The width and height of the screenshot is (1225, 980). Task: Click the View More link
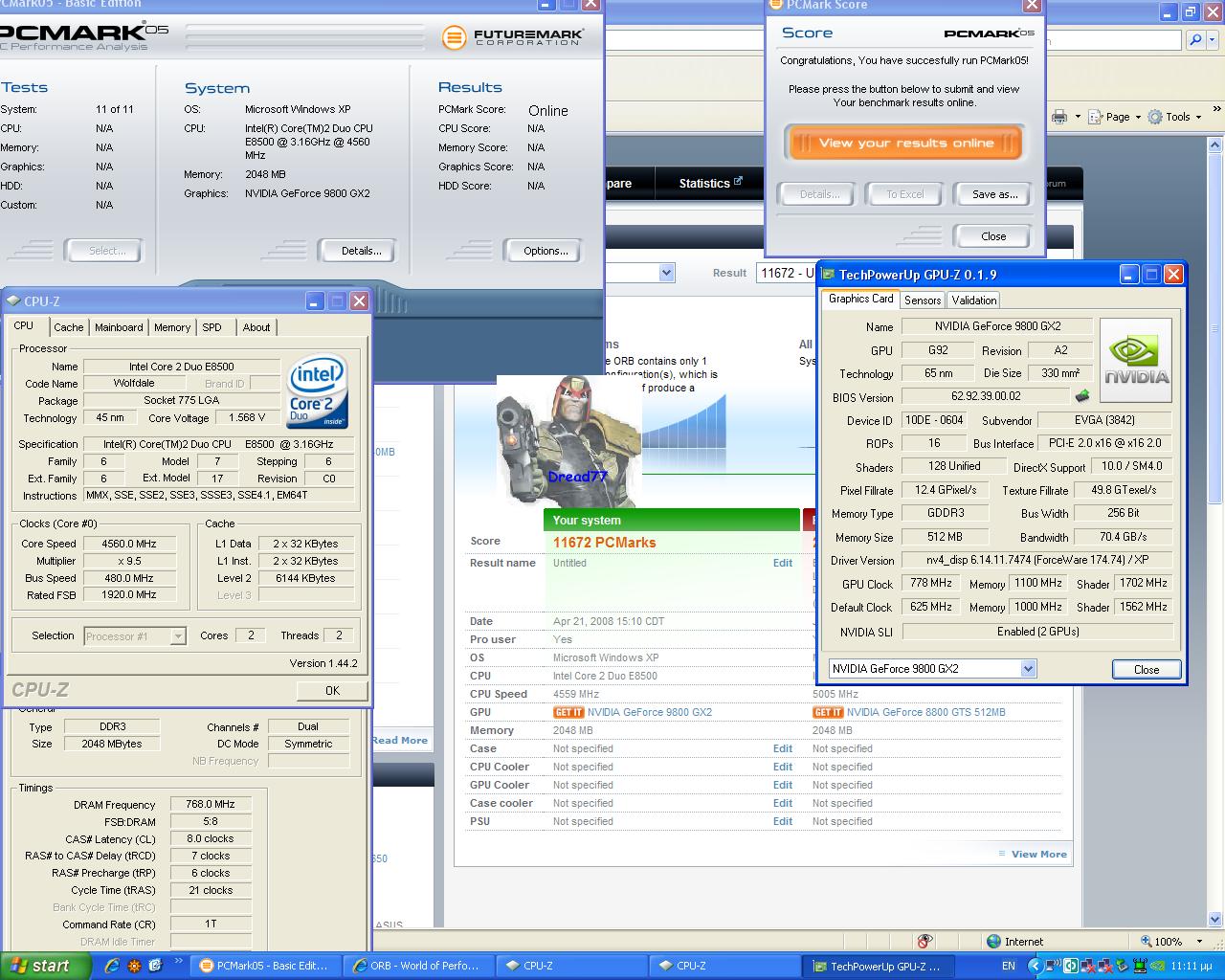click(x=1038, y=854)
